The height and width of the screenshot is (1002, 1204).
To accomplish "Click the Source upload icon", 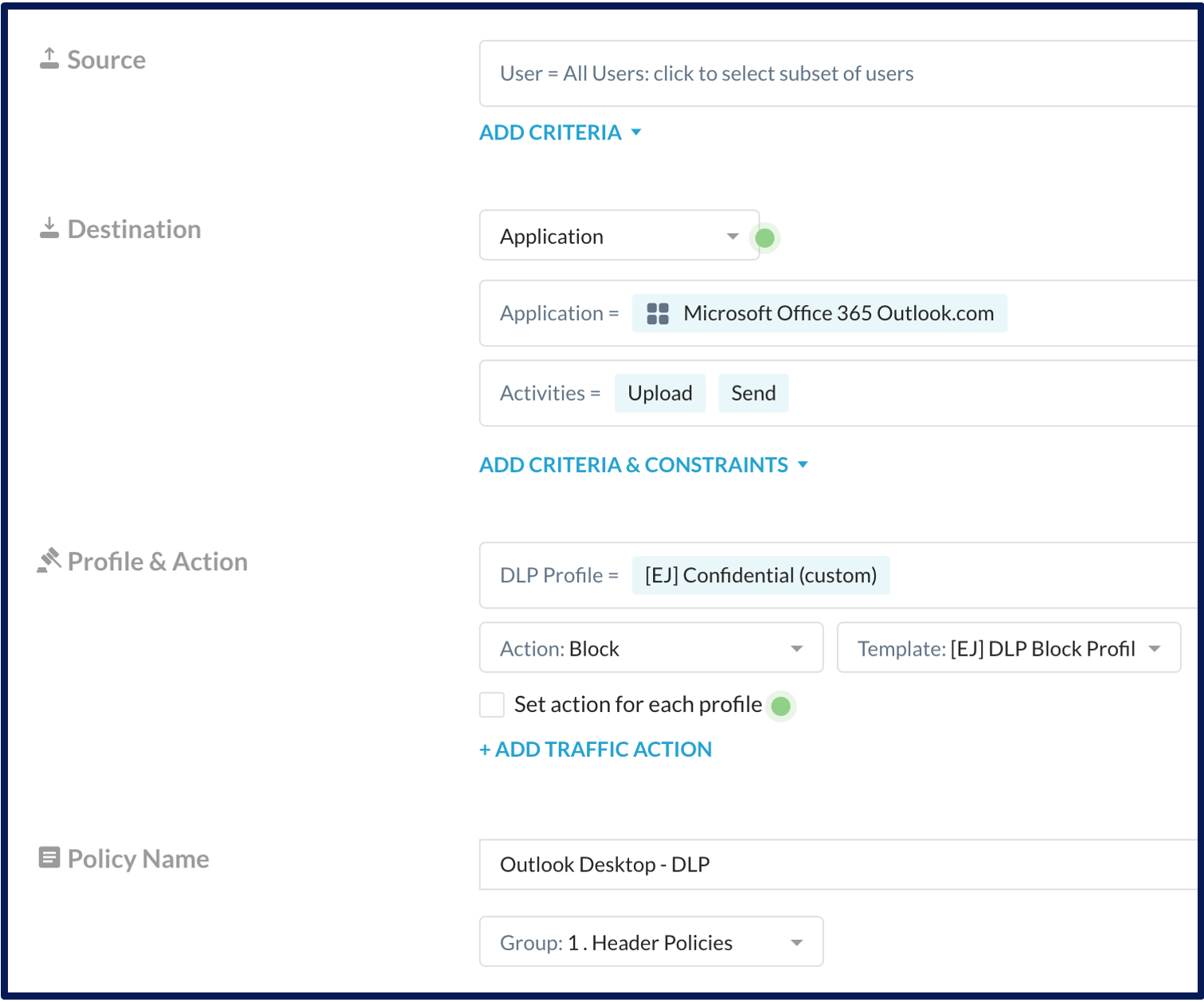I will (49, 58).
